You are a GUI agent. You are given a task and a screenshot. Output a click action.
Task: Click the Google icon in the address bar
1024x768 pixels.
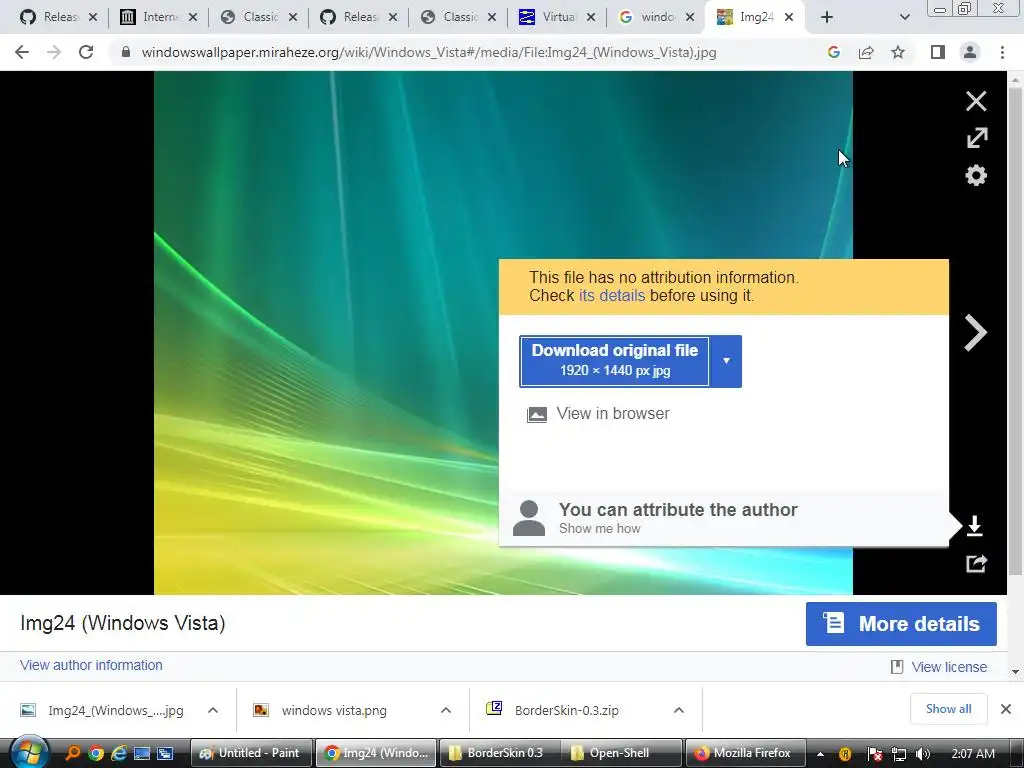coord(833,52)
